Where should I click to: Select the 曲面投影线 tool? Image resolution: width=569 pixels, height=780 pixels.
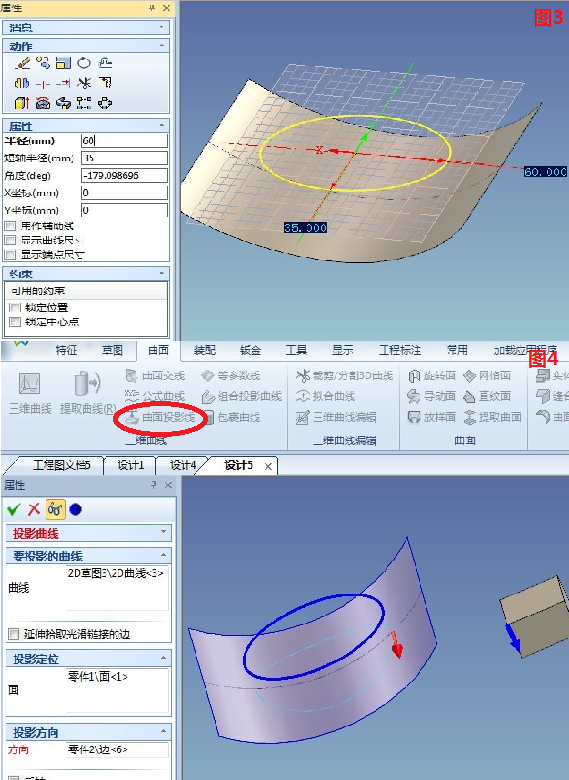pyautogui.click(x=162, y=417)
